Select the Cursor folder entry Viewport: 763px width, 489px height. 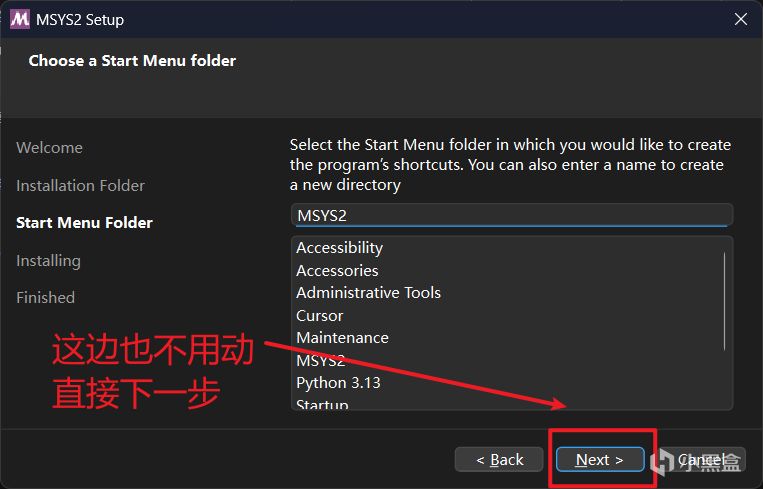[320, 315]
